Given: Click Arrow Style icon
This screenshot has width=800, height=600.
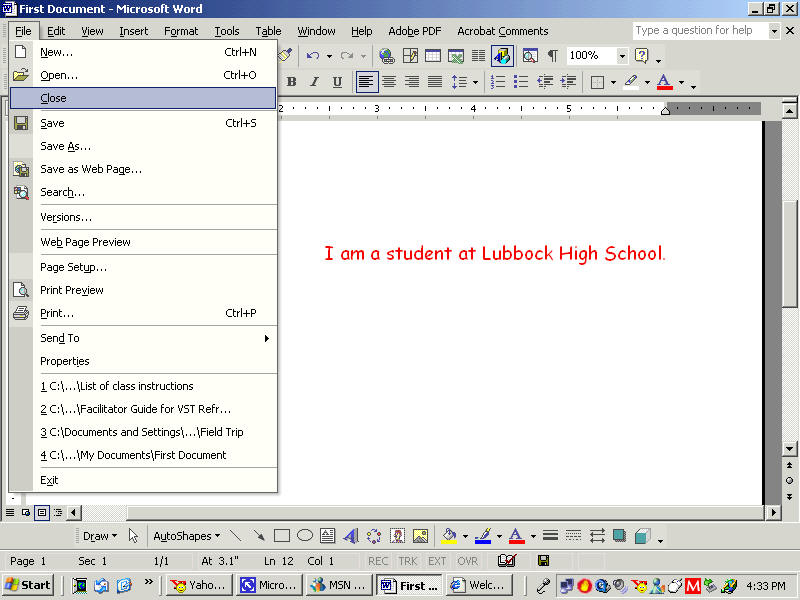Looking at the screenshot, I should coord(596,536).
